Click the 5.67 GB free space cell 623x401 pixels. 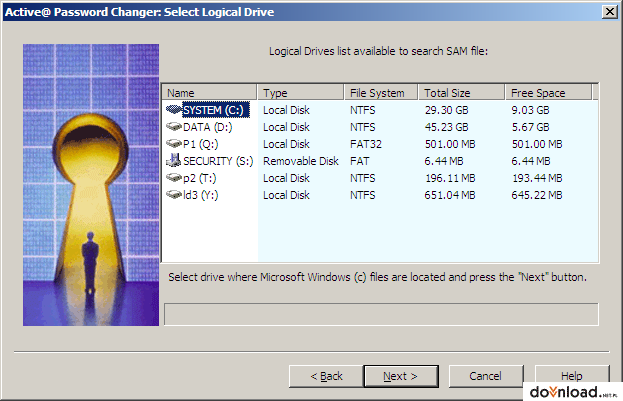click(x=530, y=127)
